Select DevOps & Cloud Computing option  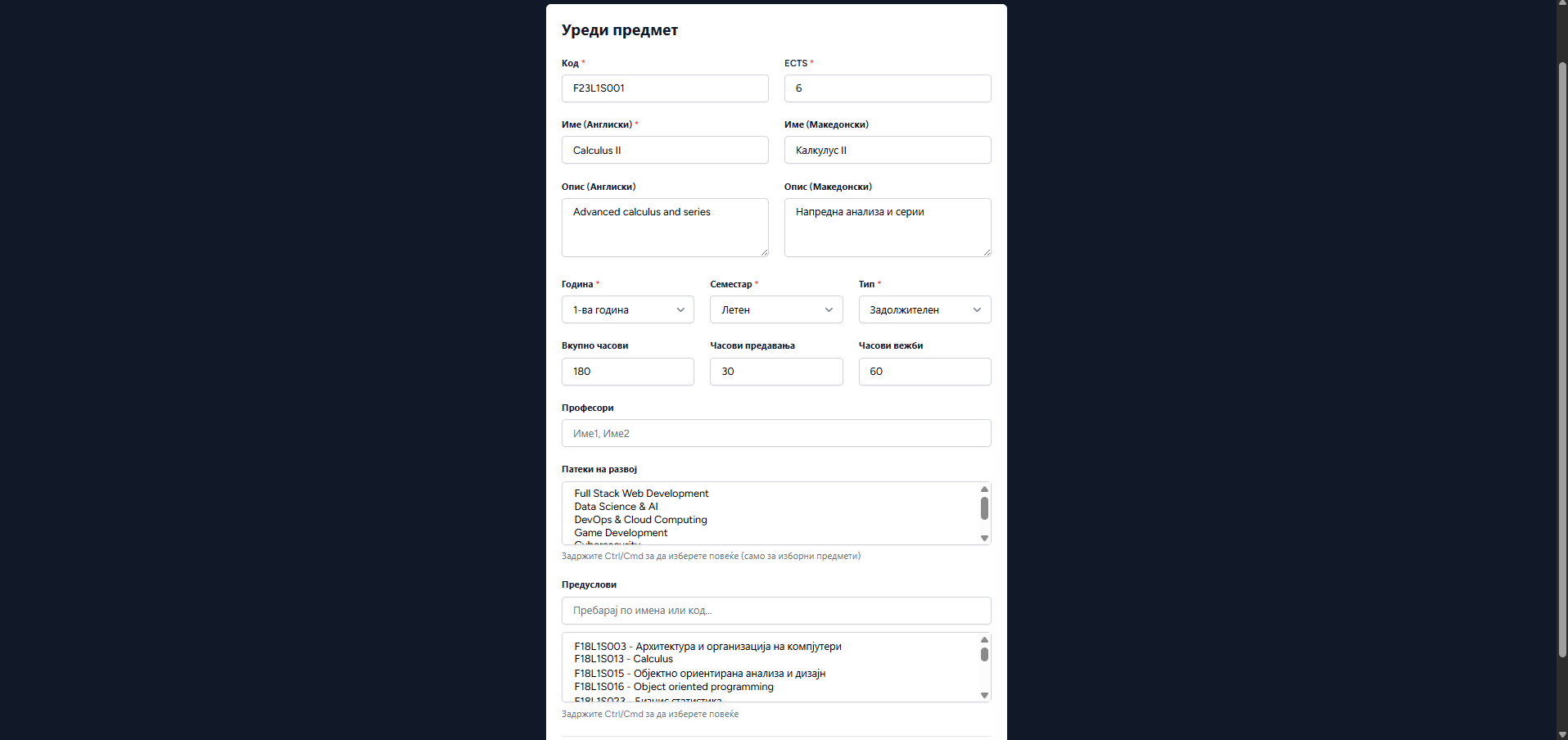pos(640,520)
